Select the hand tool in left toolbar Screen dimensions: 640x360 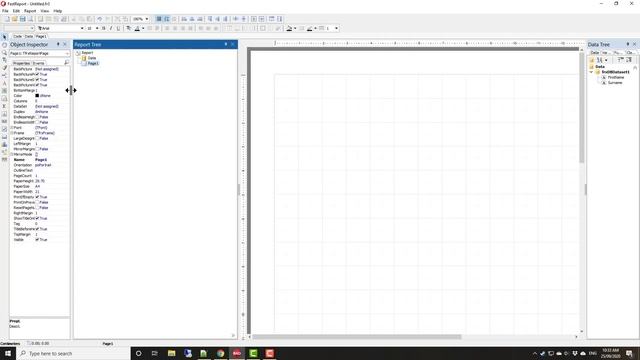click(x=4, y=45)
